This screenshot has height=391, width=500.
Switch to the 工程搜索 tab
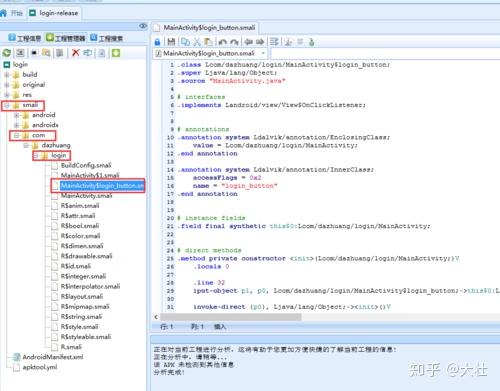pos(107,38)
